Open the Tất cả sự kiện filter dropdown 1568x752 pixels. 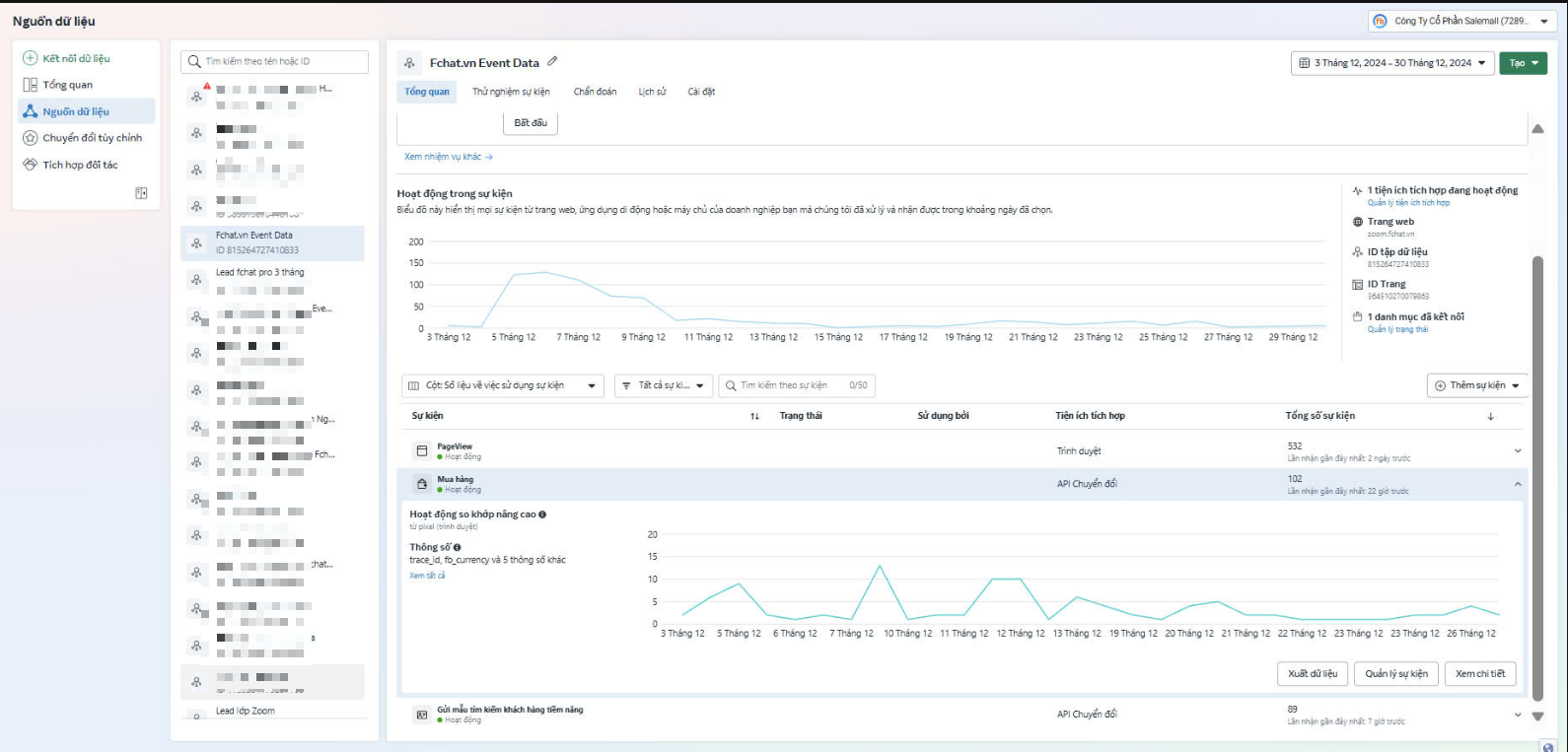[663, 385]
